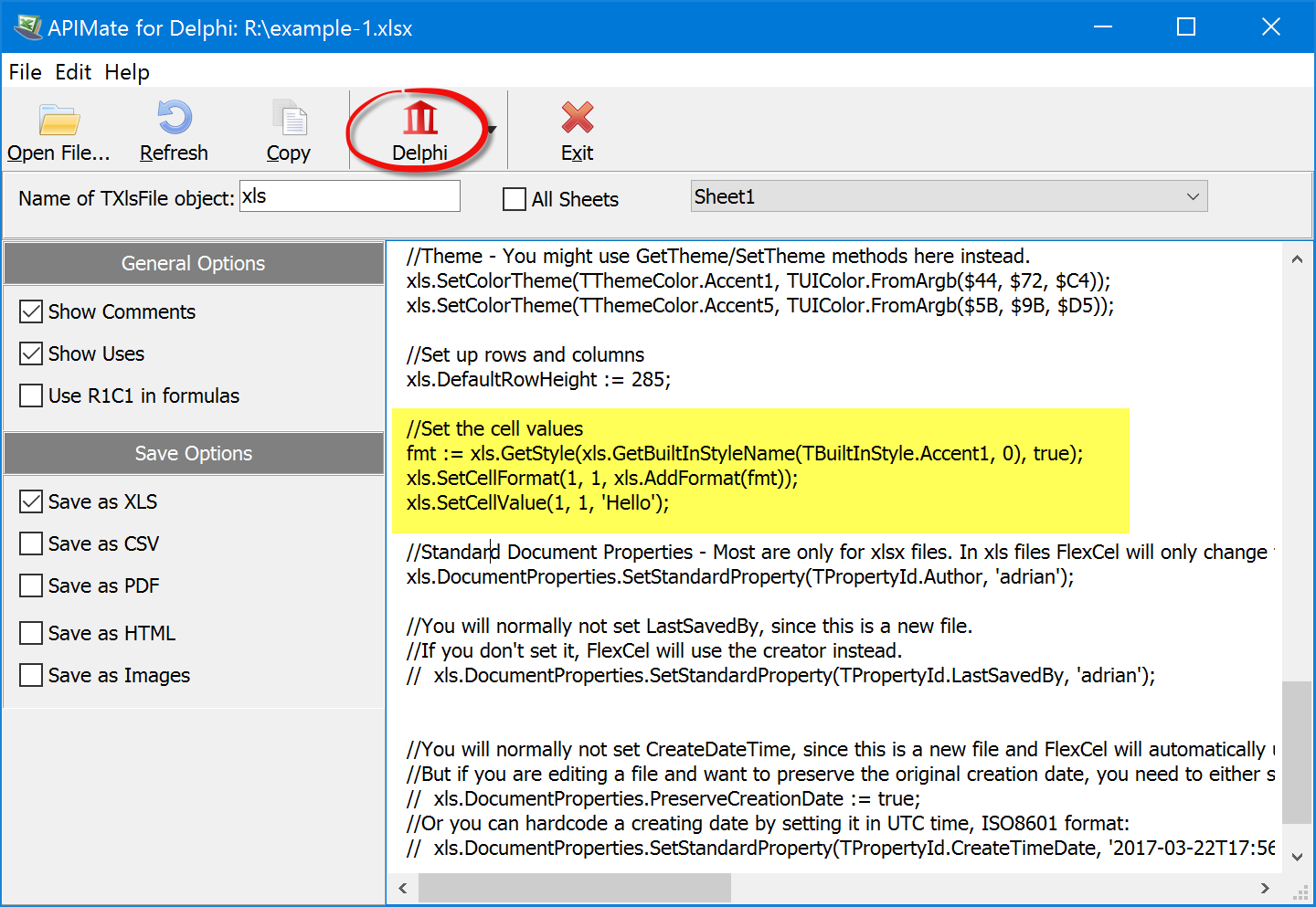1316x907 pixels.
Task: Click the fmt := xls.GetStyle line
Action: [x=745, y=453]
